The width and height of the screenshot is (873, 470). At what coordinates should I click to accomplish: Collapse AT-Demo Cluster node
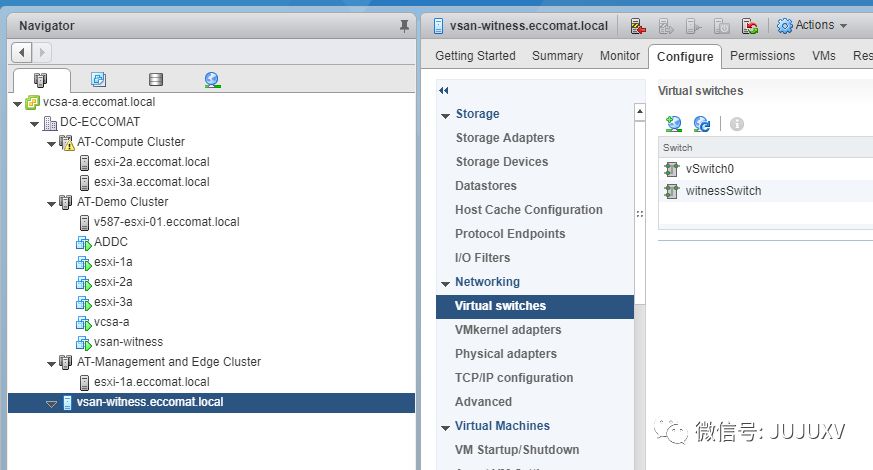51,204
